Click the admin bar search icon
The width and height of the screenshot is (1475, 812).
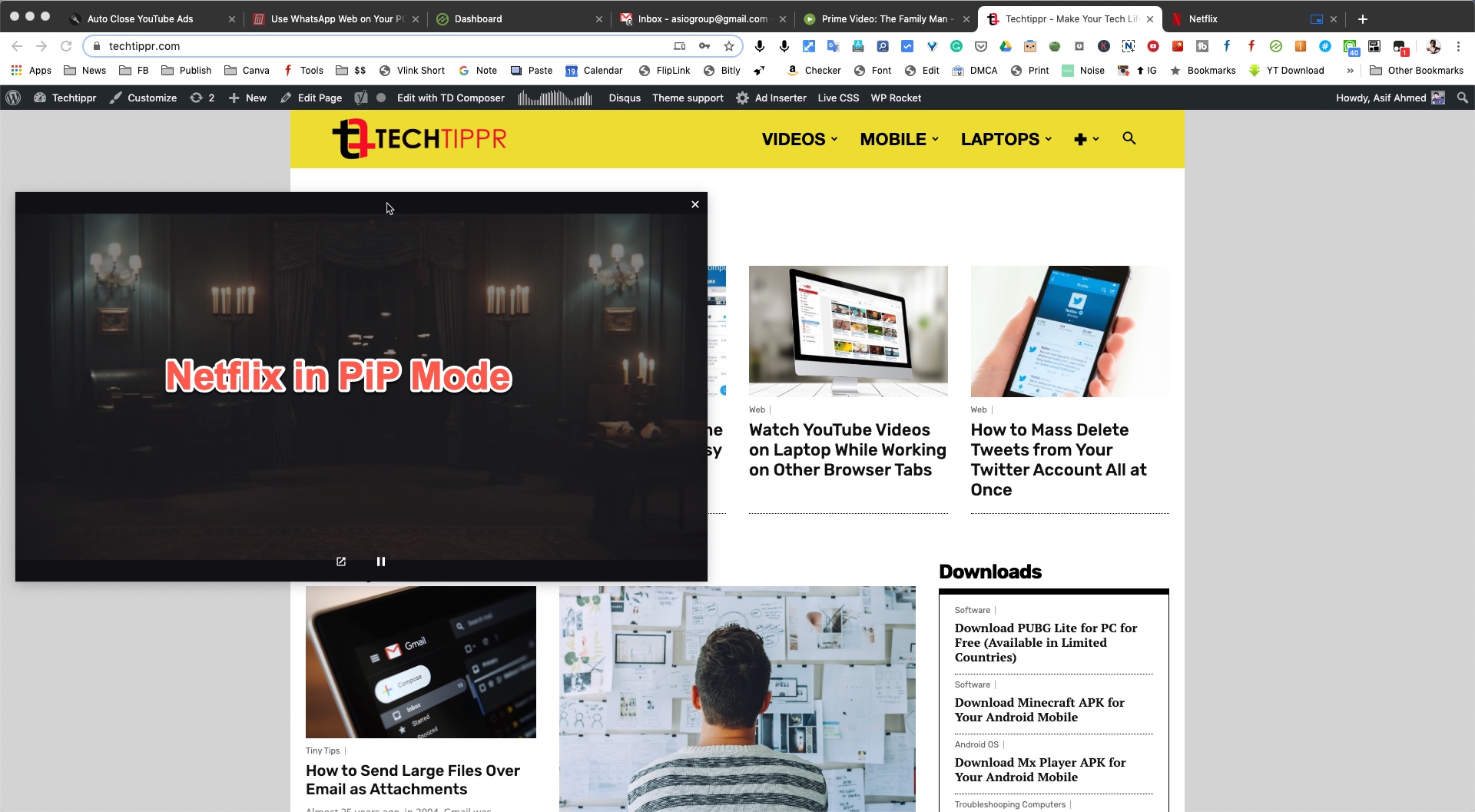(1463, 98)
